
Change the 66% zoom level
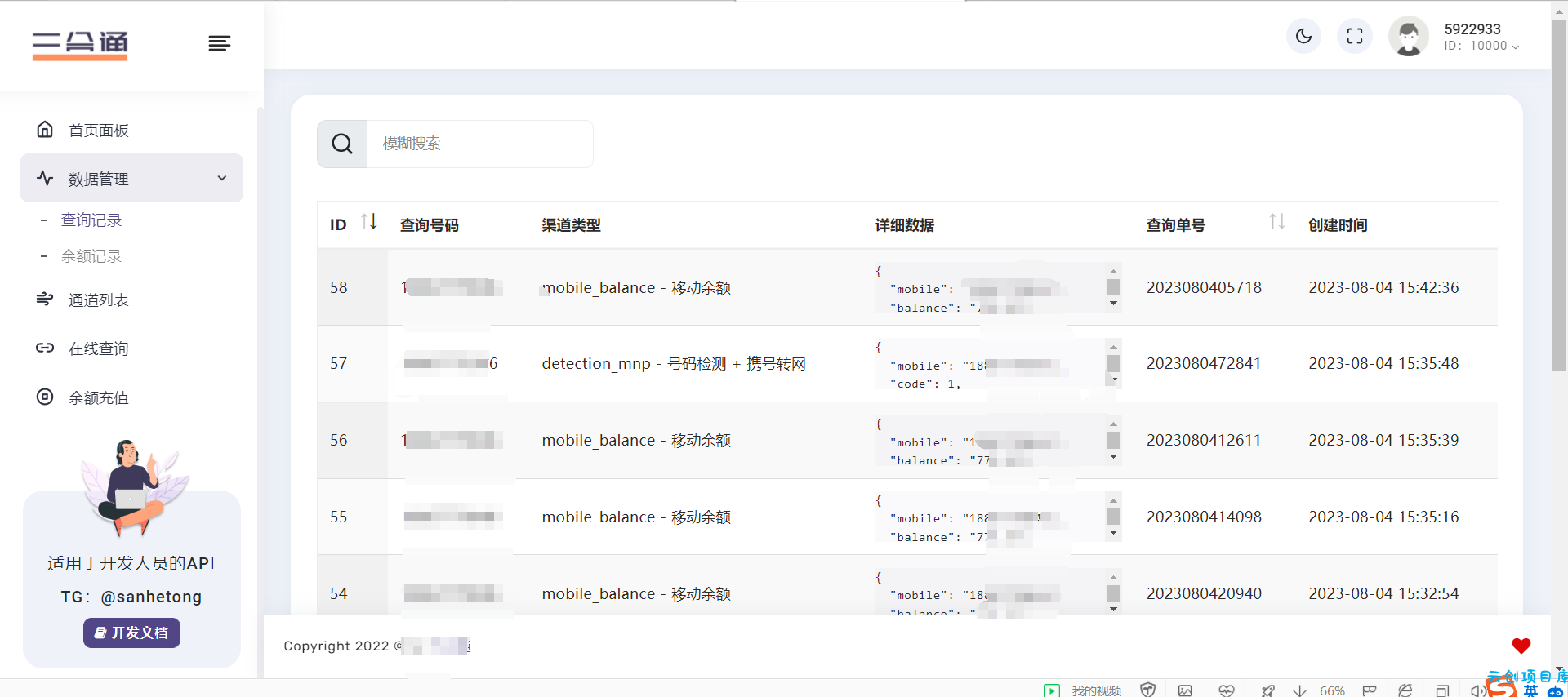pyautogui.click(x=1332, y=690)
